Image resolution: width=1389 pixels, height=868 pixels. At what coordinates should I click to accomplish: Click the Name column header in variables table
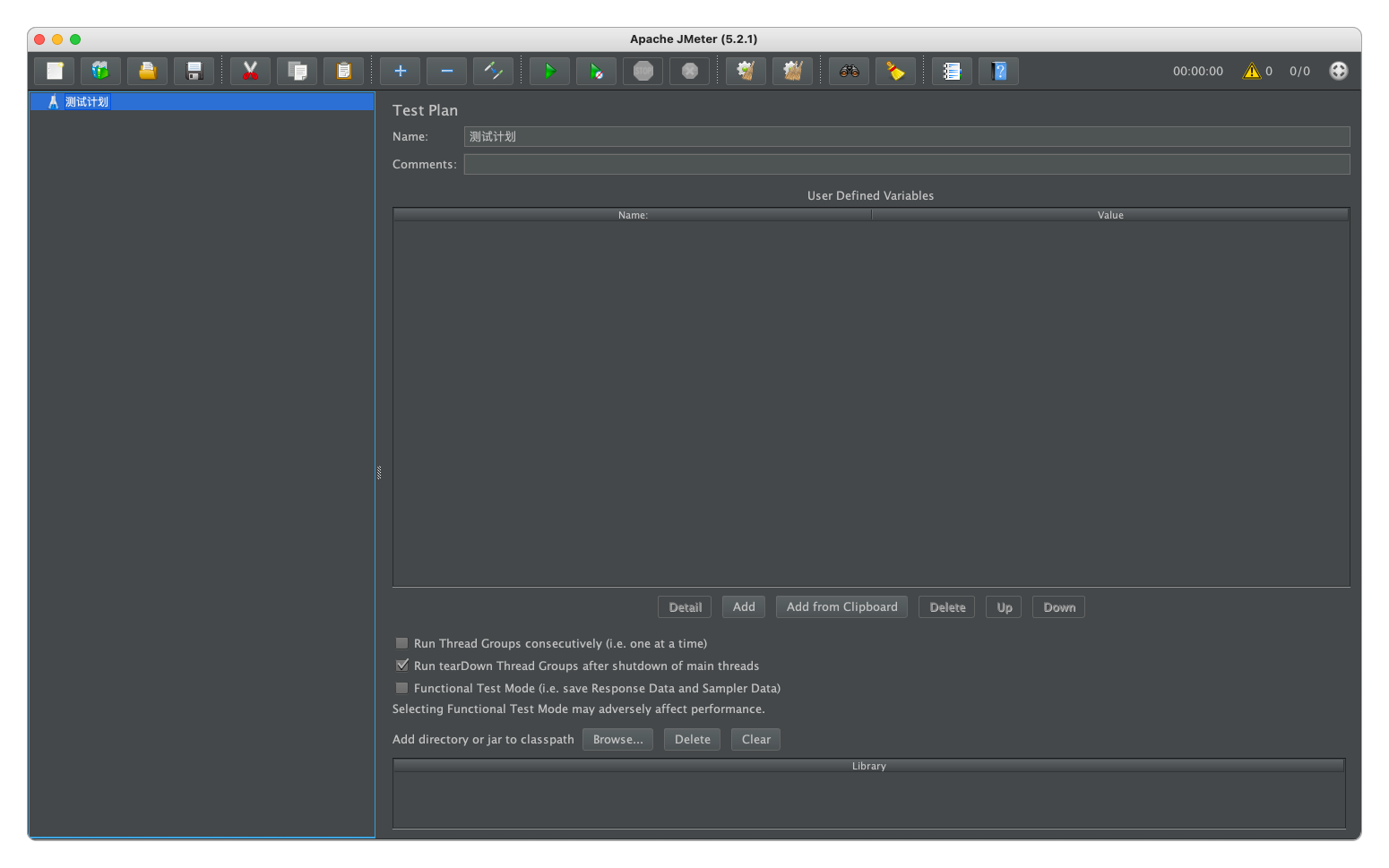[x=633, y=215]
